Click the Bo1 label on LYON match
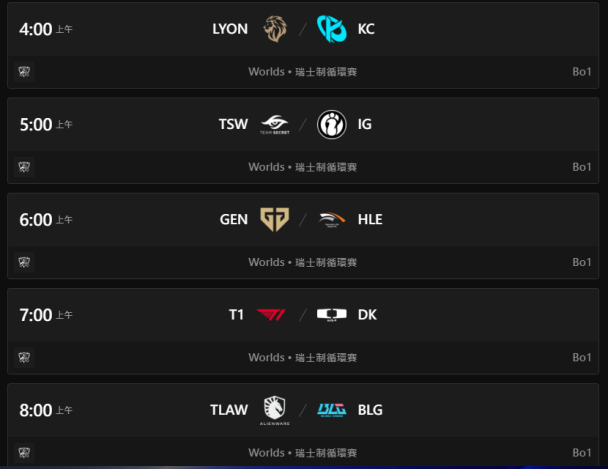Screen dimensions: 608x469 [582, 72]
